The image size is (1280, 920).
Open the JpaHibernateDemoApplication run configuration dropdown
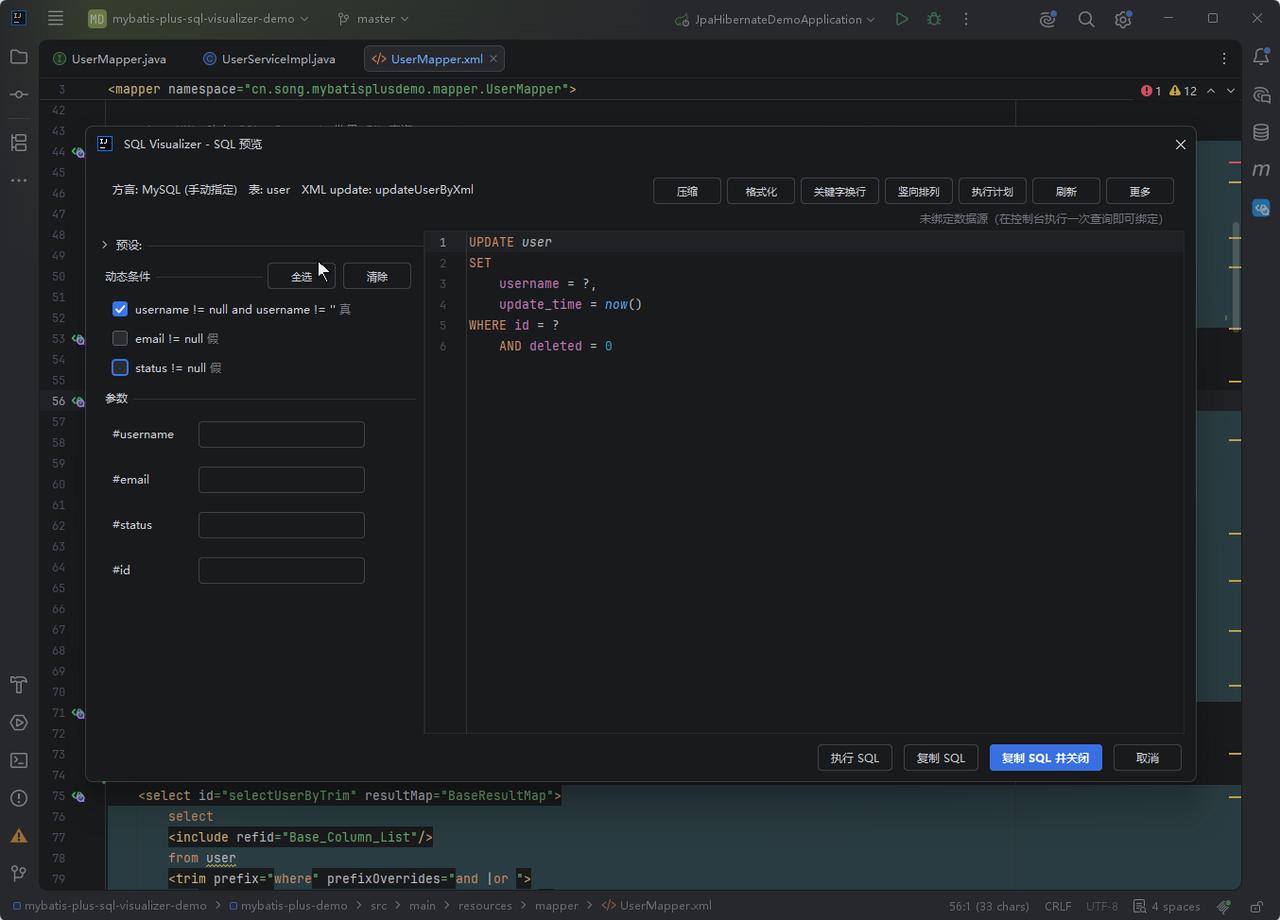[775, 19]
